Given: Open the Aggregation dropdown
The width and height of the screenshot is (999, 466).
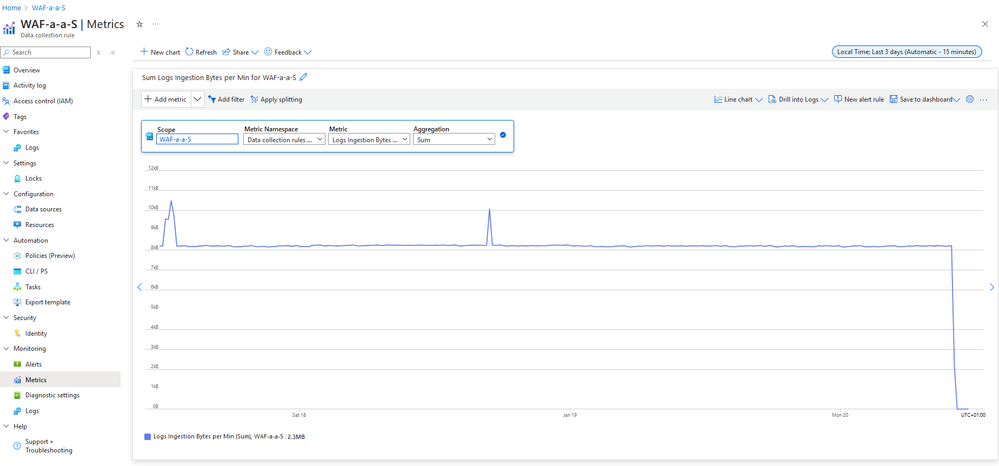Looking at the screenshot, I should click(454, 140).
